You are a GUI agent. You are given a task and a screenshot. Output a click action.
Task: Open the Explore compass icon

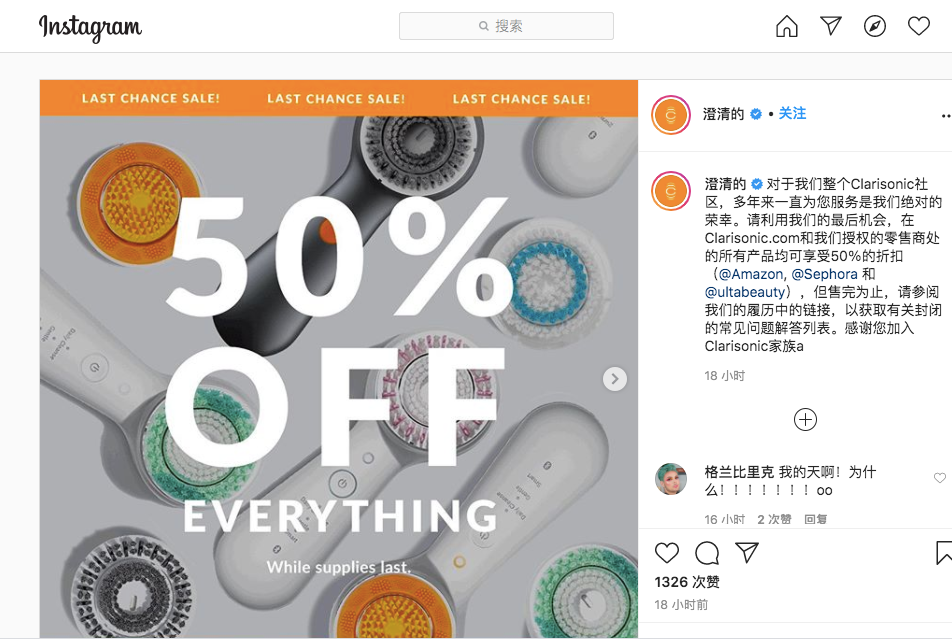874,26
